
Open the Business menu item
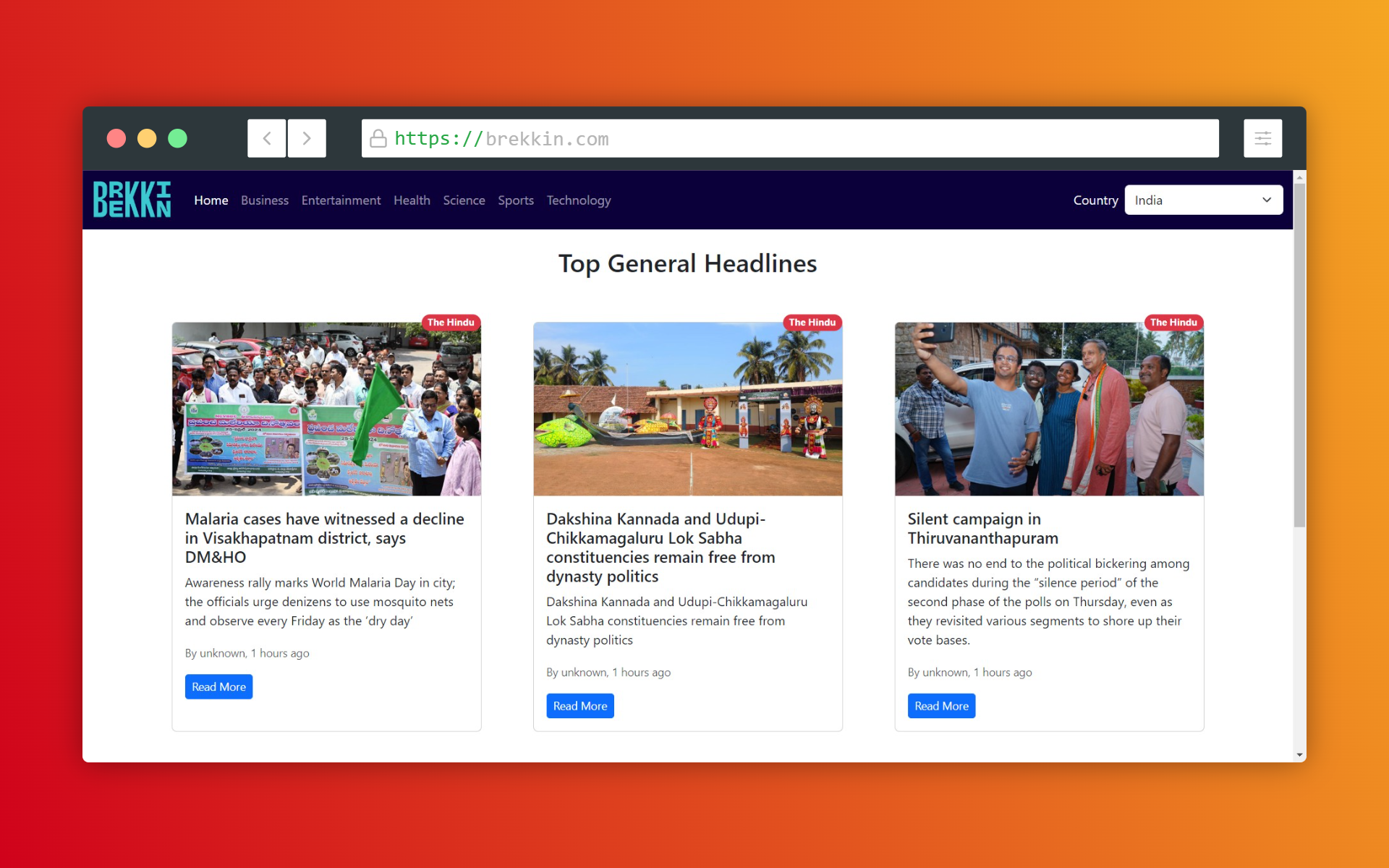(x=264, y=200)
